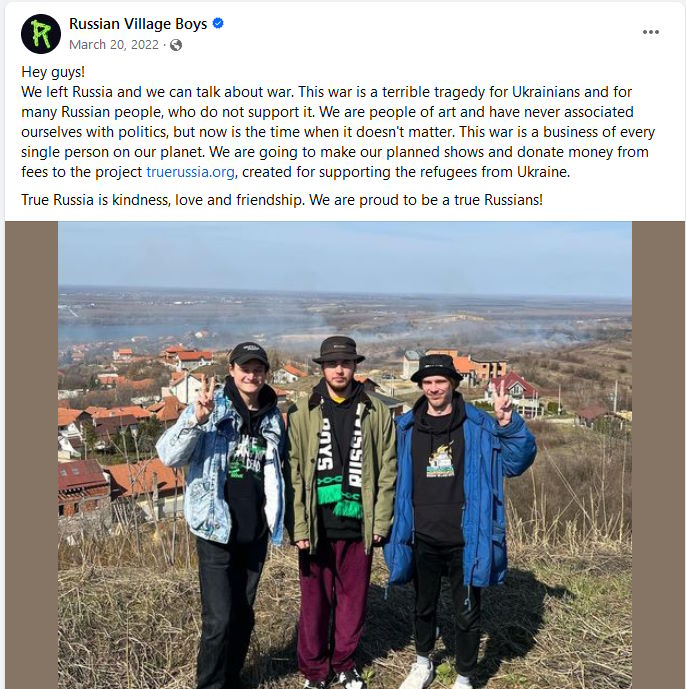Open the March 20, 2022 timestamp
The height and width of the screenshot is (689, 686).
pyautogui.click(x=114, y=45)
